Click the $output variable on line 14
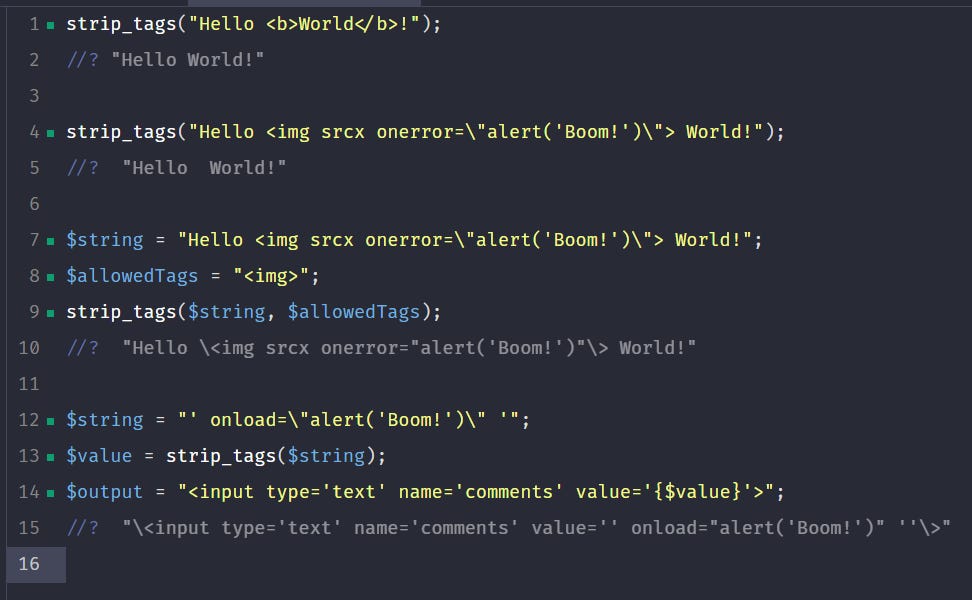Screen dimensions: 972x600 [x=104, y=492]
